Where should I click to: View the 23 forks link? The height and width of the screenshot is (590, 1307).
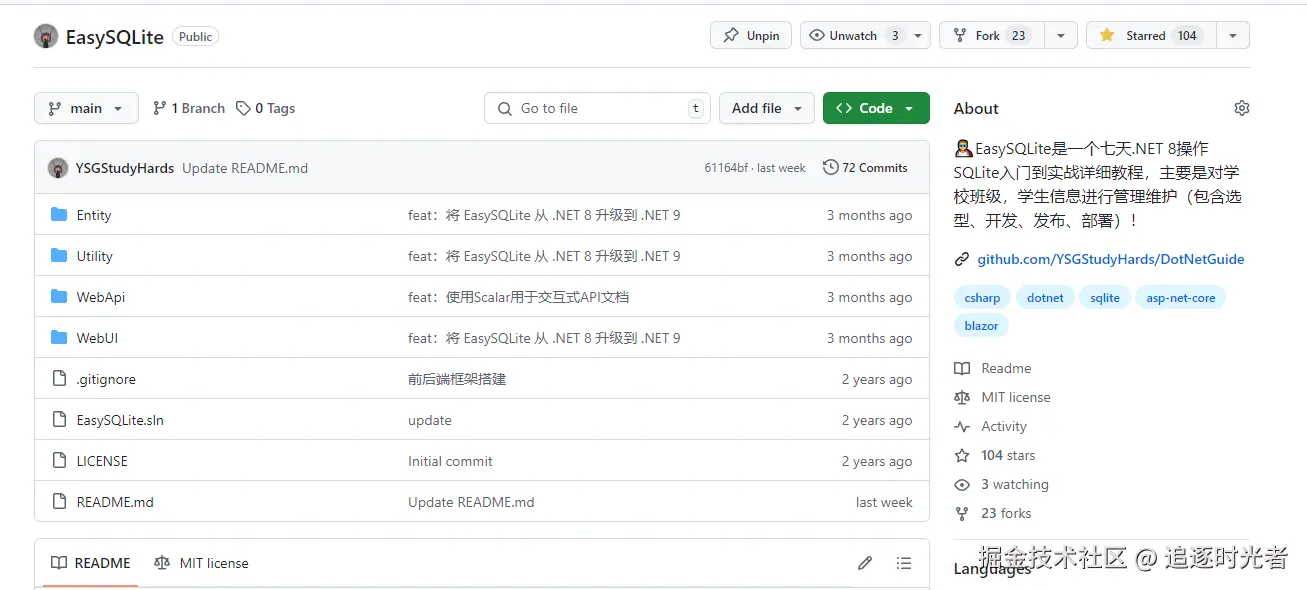[x=993, y=513]
